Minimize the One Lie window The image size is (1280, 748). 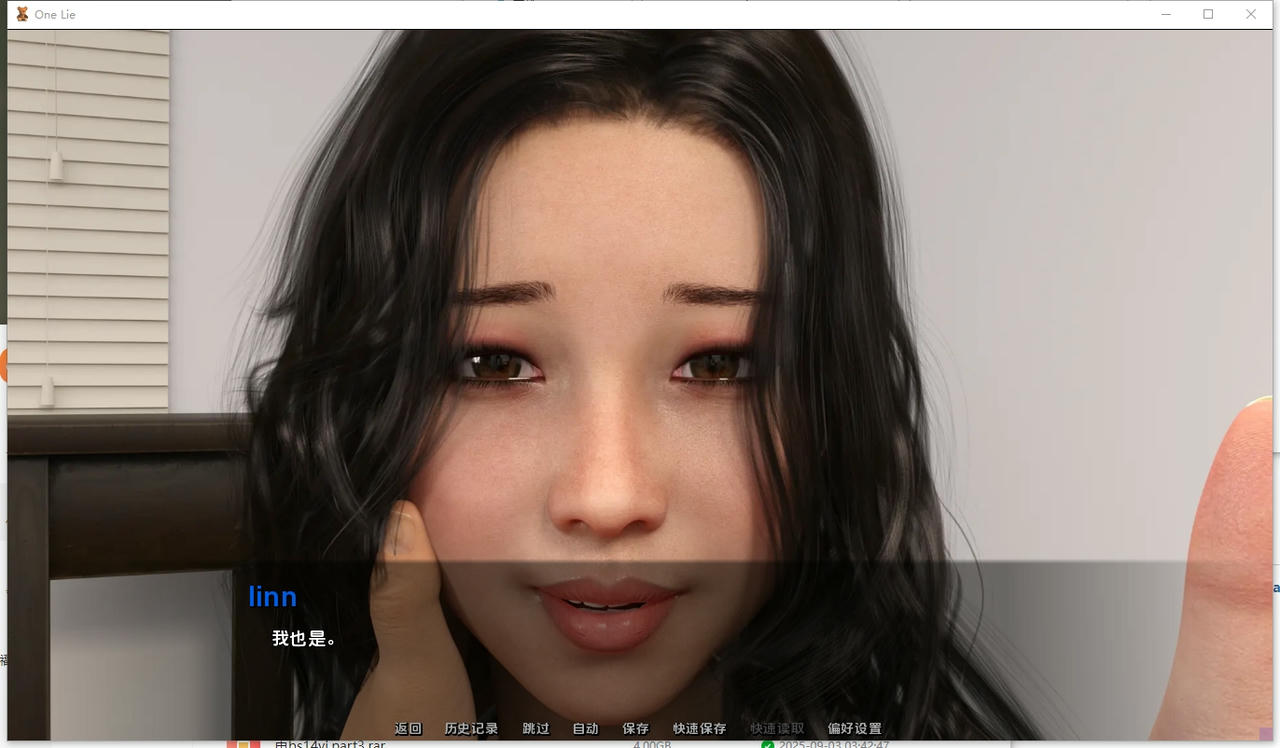[1166, 14]
